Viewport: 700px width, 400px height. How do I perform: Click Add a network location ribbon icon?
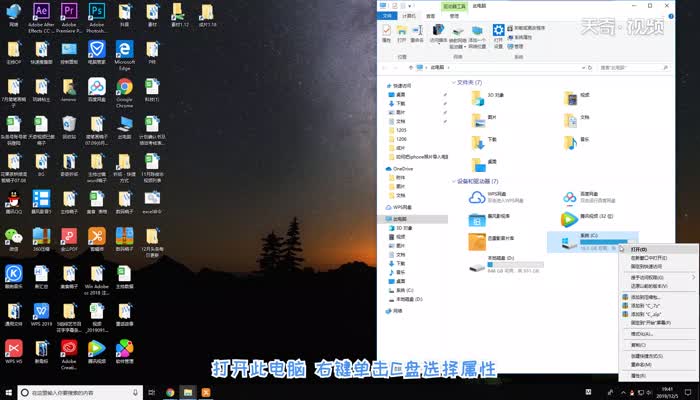tap(477, 37)
